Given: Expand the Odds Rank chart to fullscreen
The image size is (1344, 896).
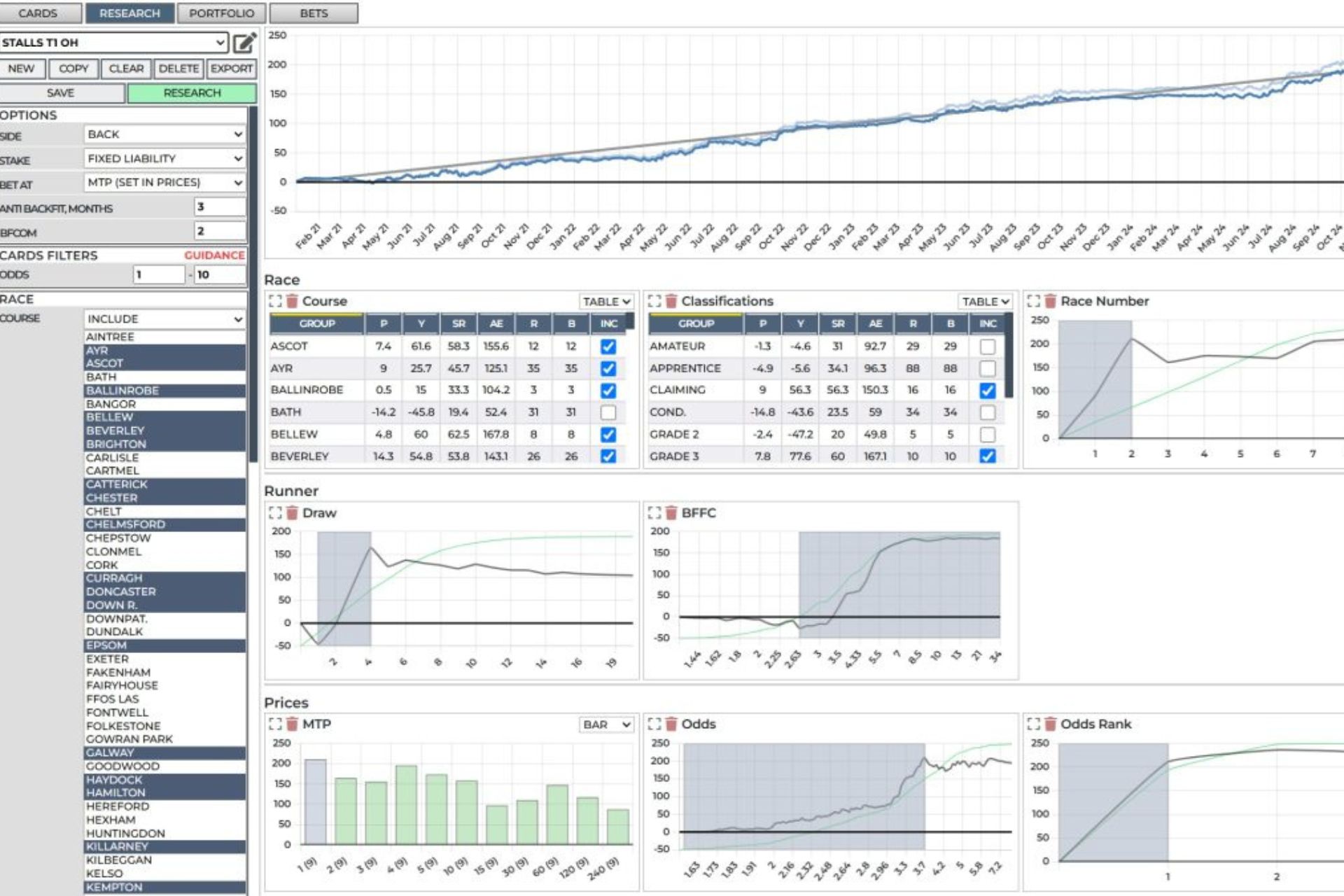Looking at the screenshot, I should [x=1032, y=724].
